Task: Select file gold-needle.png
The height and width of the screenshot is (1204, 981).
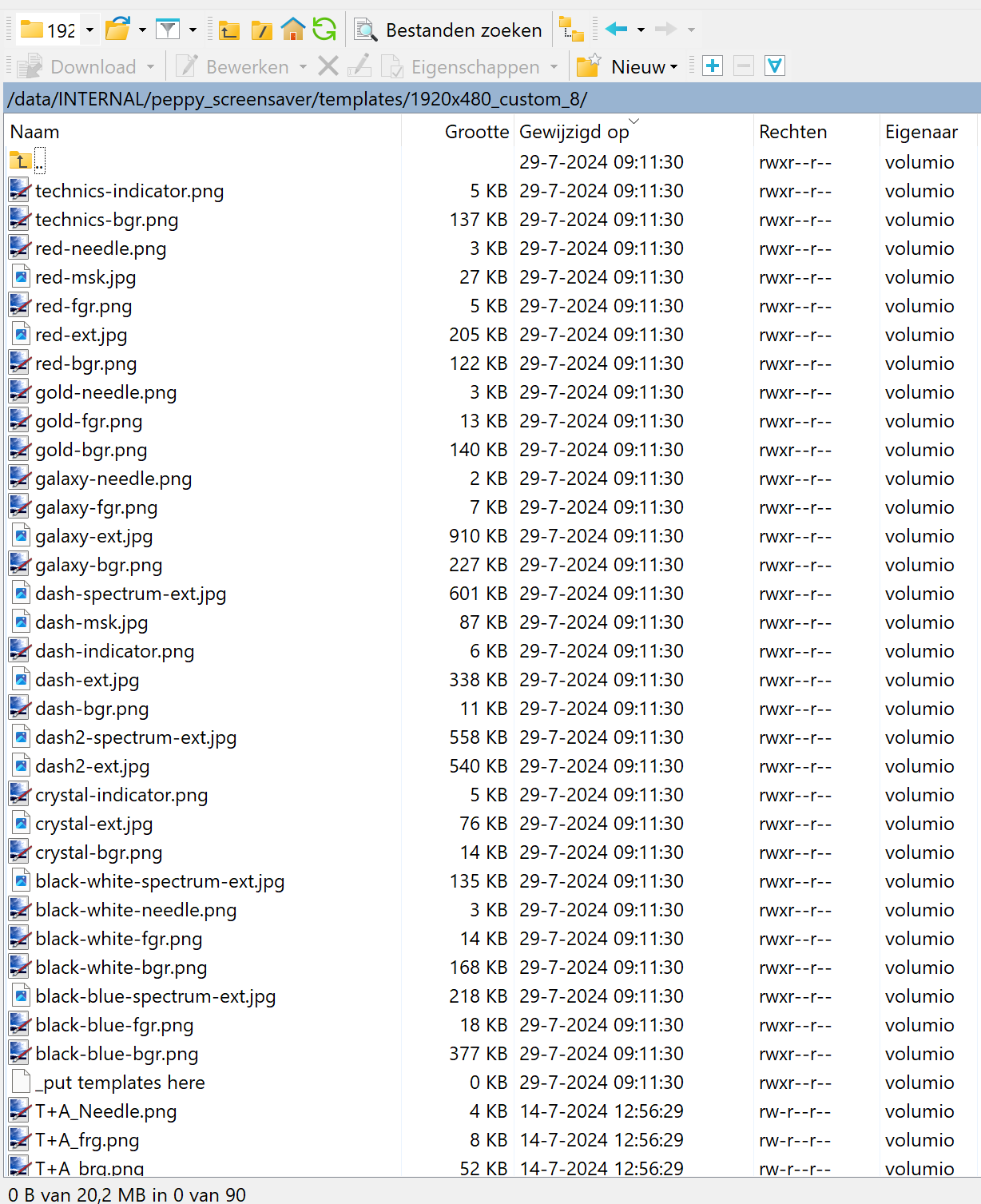Action: (106, 392)
